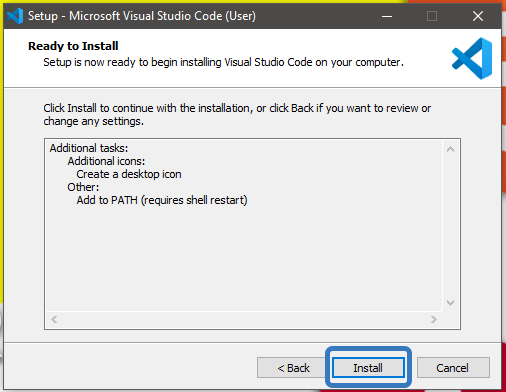Image resolution: width=506 pixels, height=392 pixels.
Task: Cancel the setup wizard
Action: point(453,368)
